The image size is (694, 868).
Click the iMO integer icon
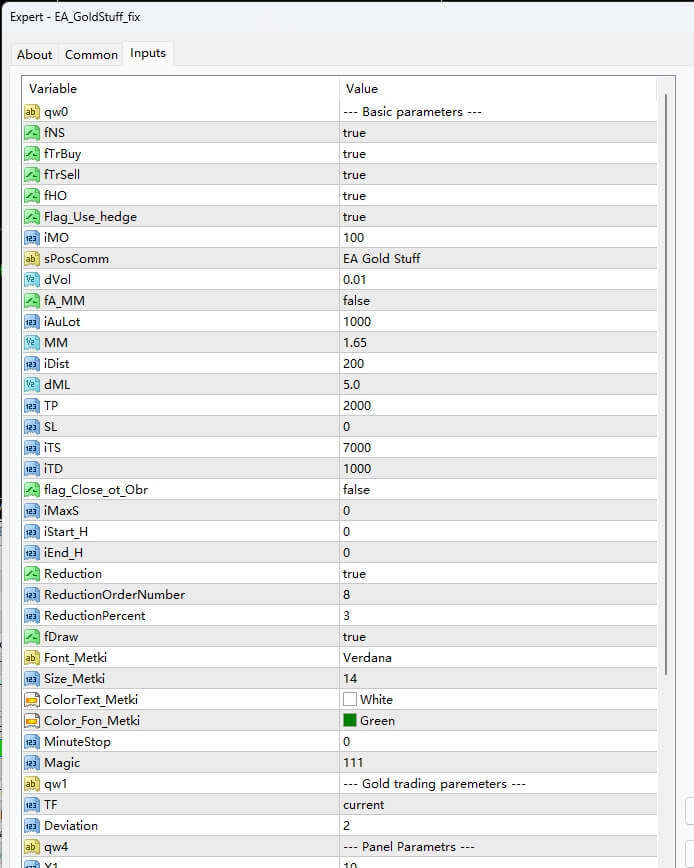point(32,238)
